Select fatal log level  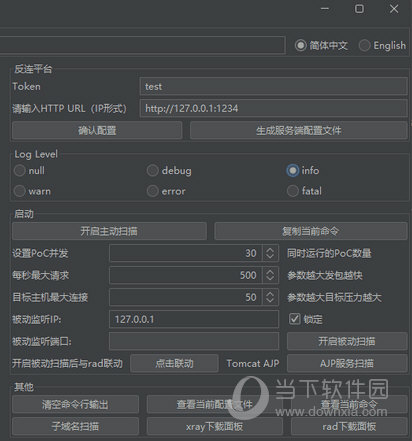tap(293, 191)
